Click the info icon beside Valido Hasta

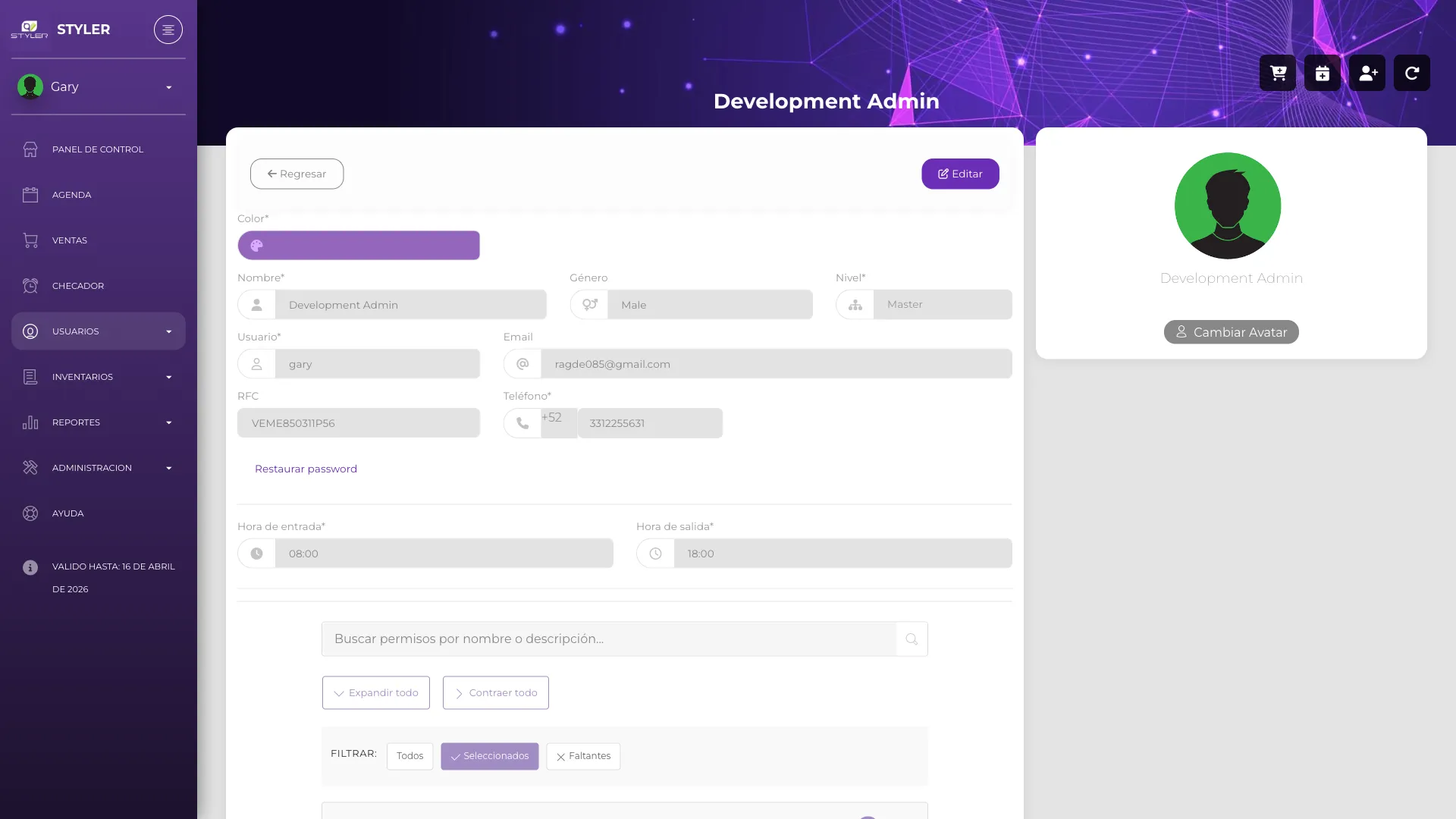[30, 567]
